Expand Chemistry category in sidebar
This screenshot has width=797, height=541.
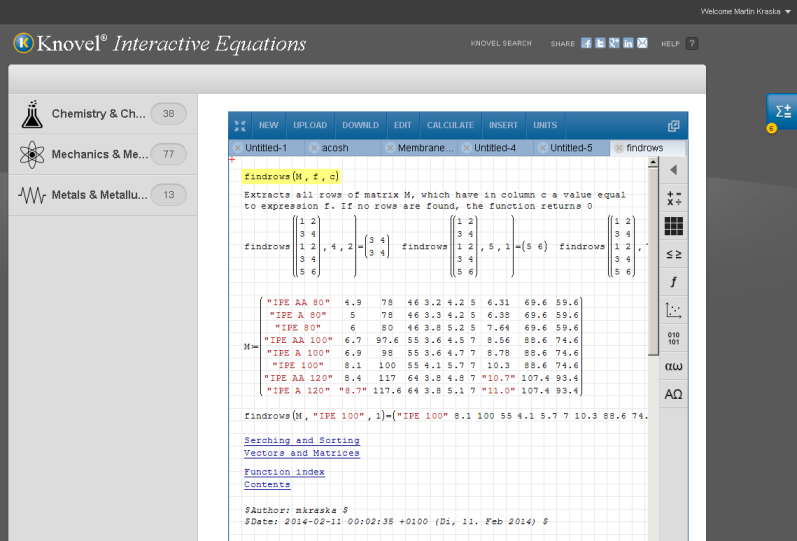(102, 114)
